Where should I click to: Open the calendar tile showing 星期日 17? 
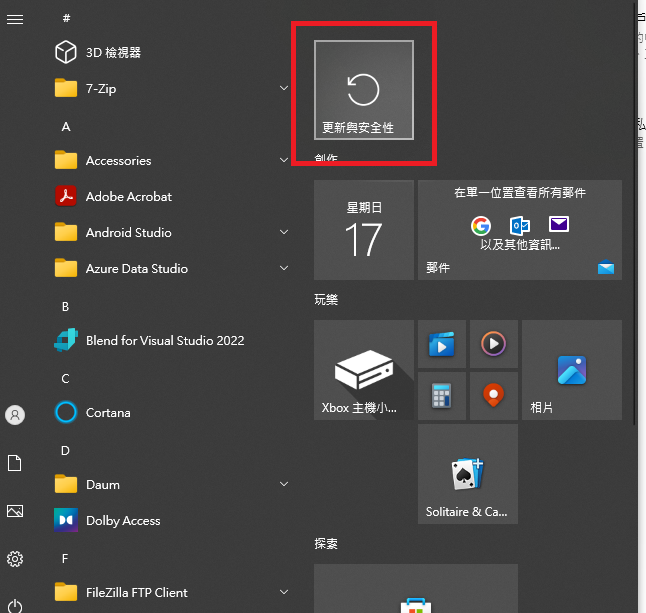pos(364,230)
